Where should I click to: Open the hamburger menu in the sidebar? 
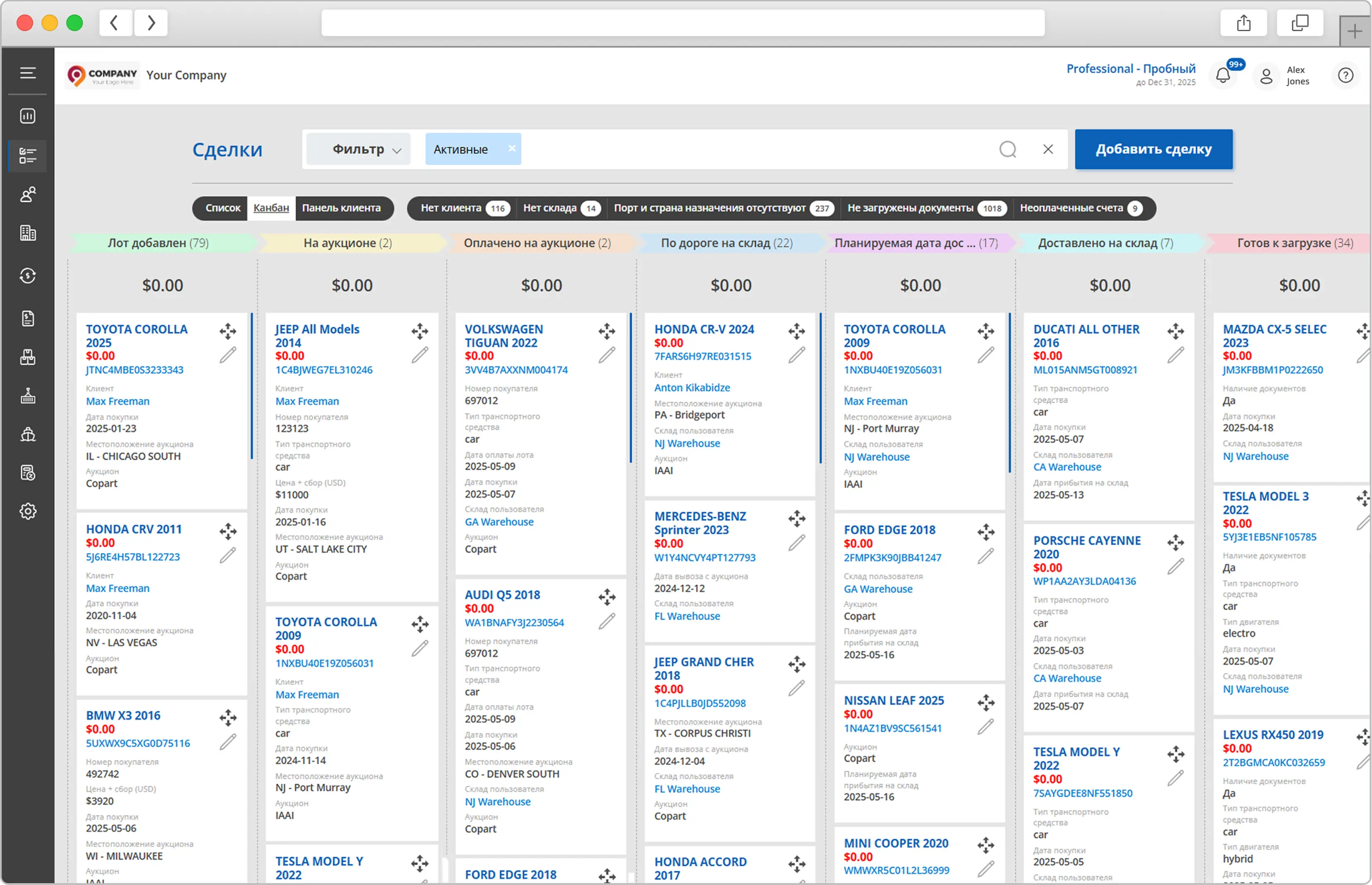coord(28,73)
